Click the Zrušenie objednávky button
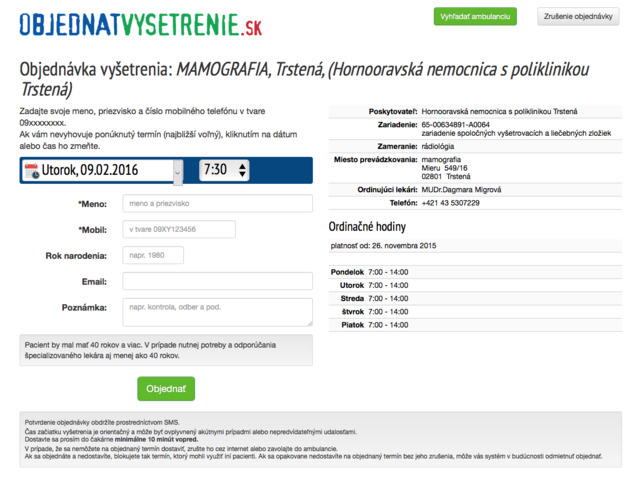Image resolution: width=640 pixels, height=487 pixels. pyautogui.click(x=578, y=16)
